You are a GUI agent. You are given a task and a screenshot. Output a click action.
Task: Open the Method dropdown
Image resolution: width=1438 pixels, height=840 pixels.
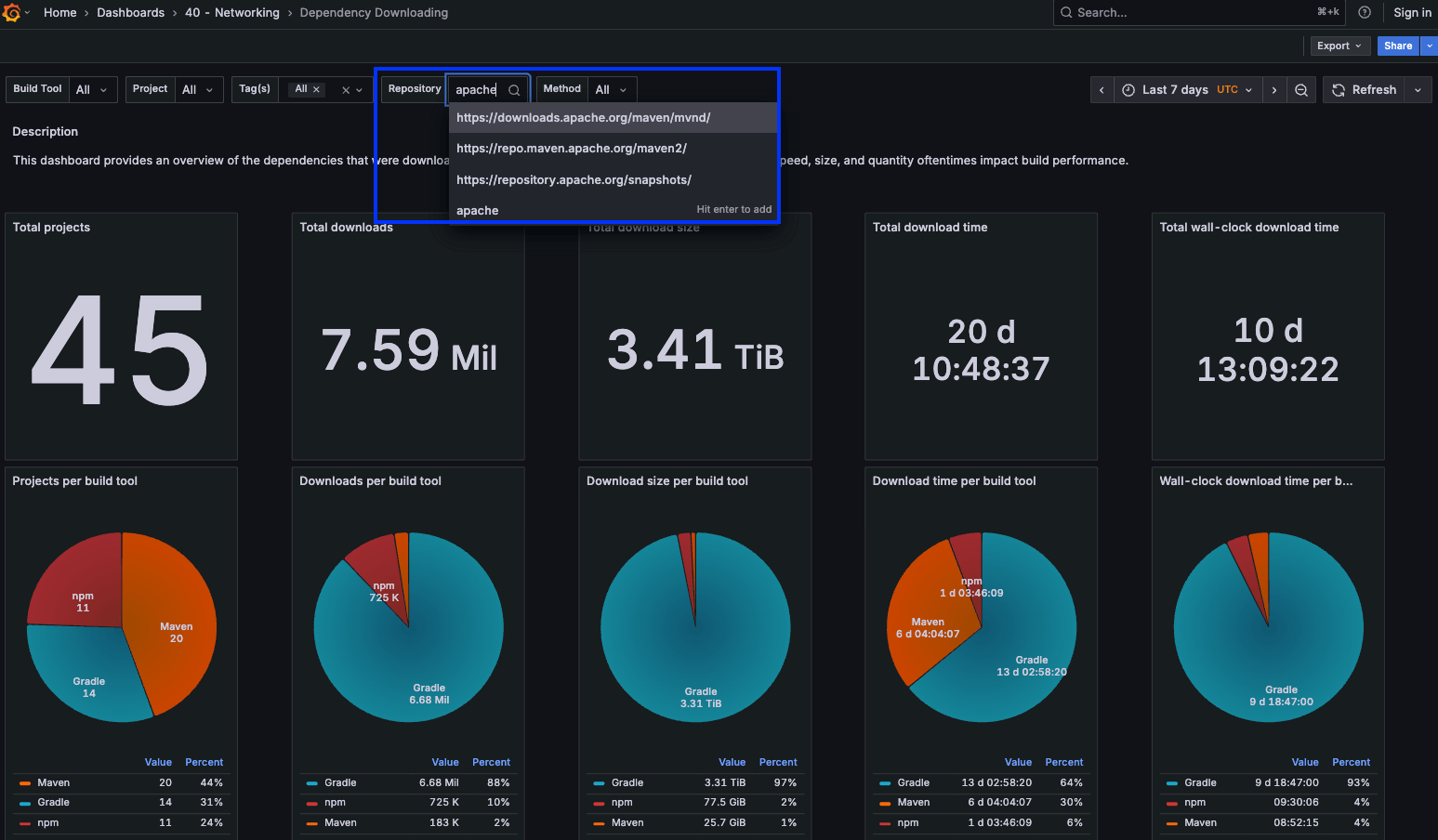point(612,89)
